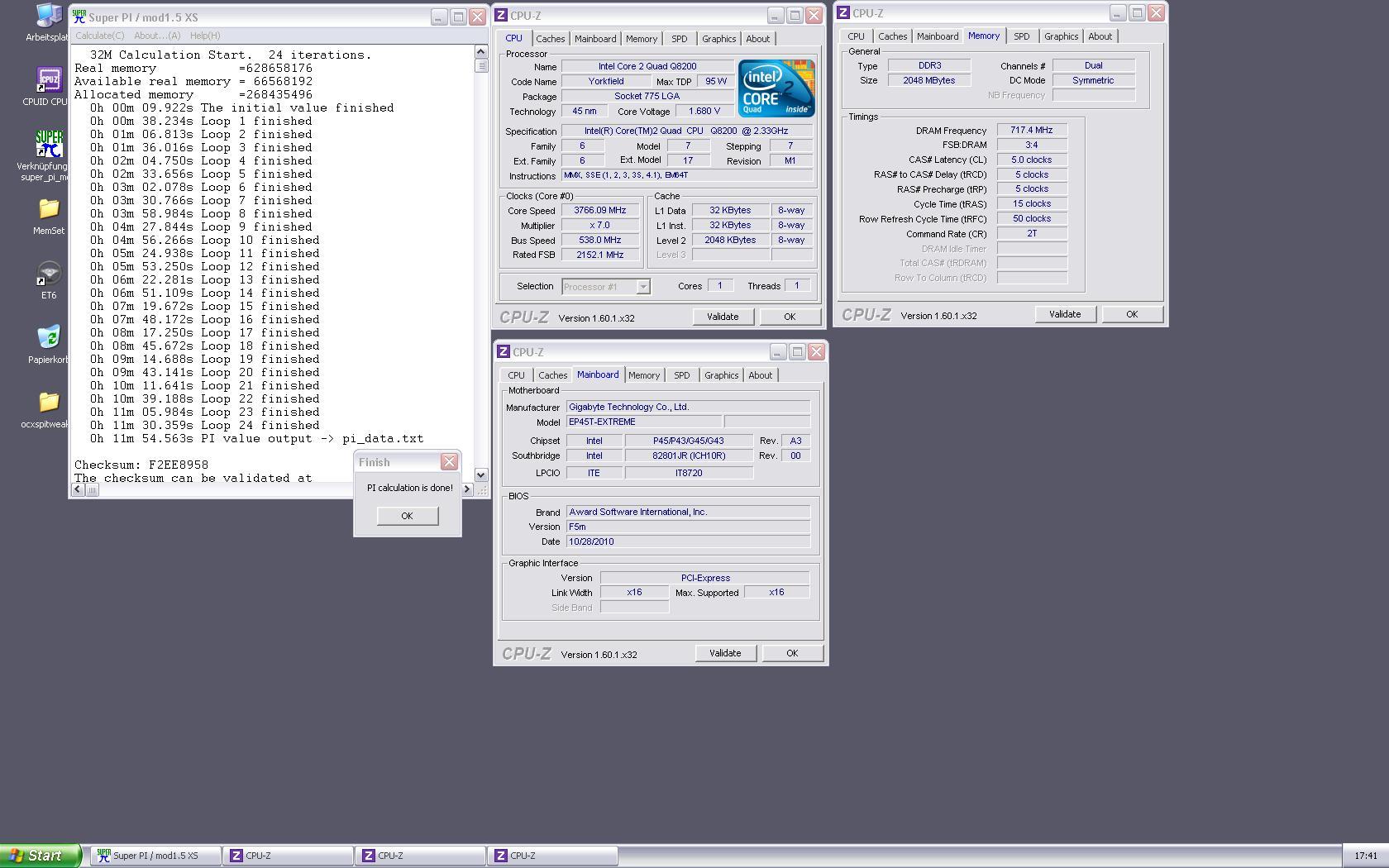Select CPU tab in the Mainboard window
Viewport: 1389px width, 868px height.
tap(516, 375)
